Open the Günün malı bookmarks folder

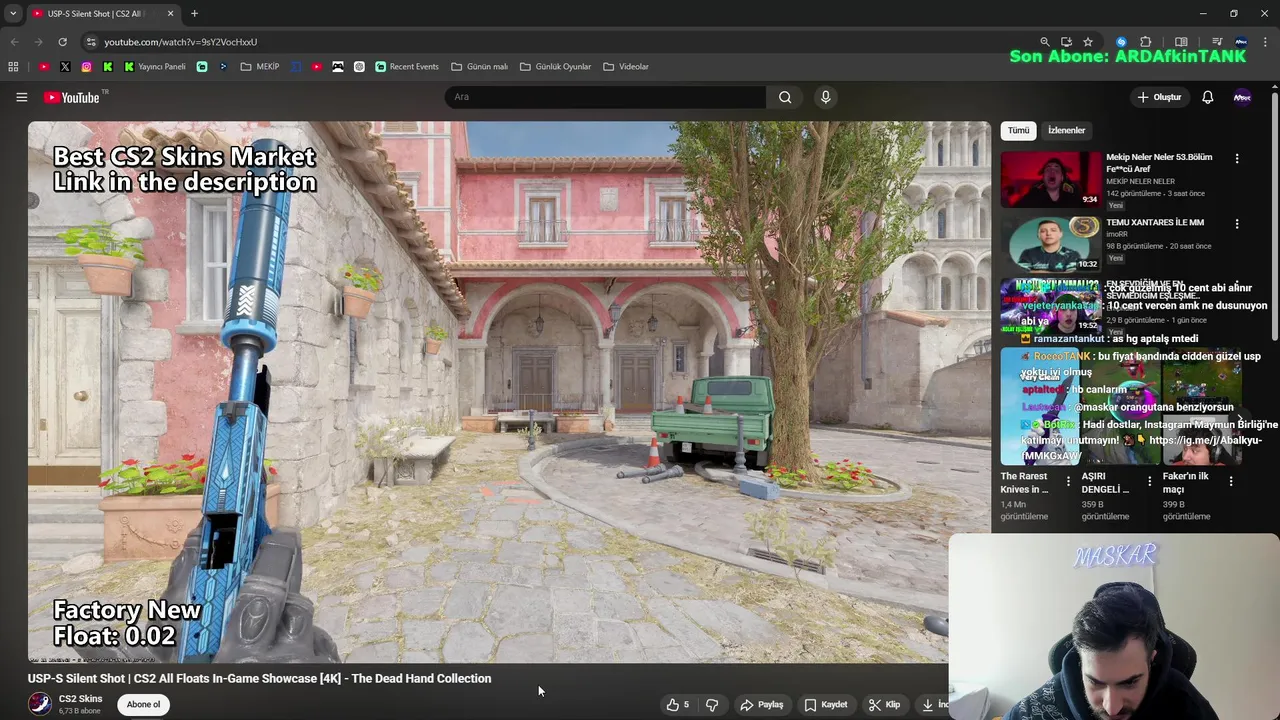click(480, 67)
